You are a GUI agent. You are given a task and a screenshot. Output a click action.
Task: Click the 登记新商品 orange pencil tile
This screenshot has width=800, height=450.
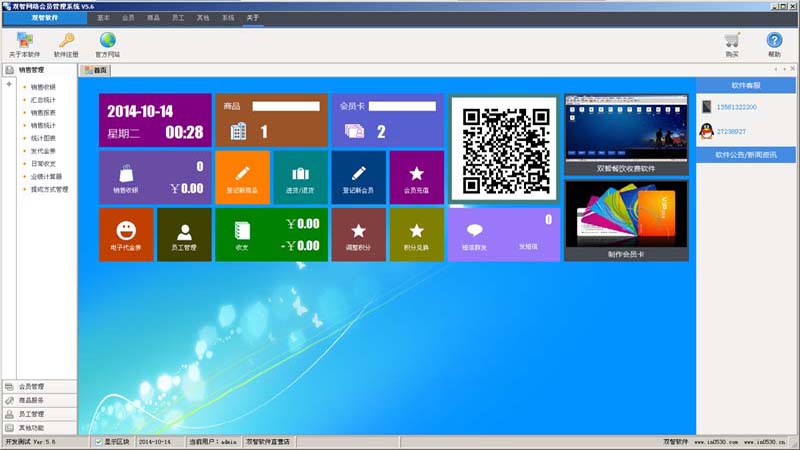coord(242,178)
